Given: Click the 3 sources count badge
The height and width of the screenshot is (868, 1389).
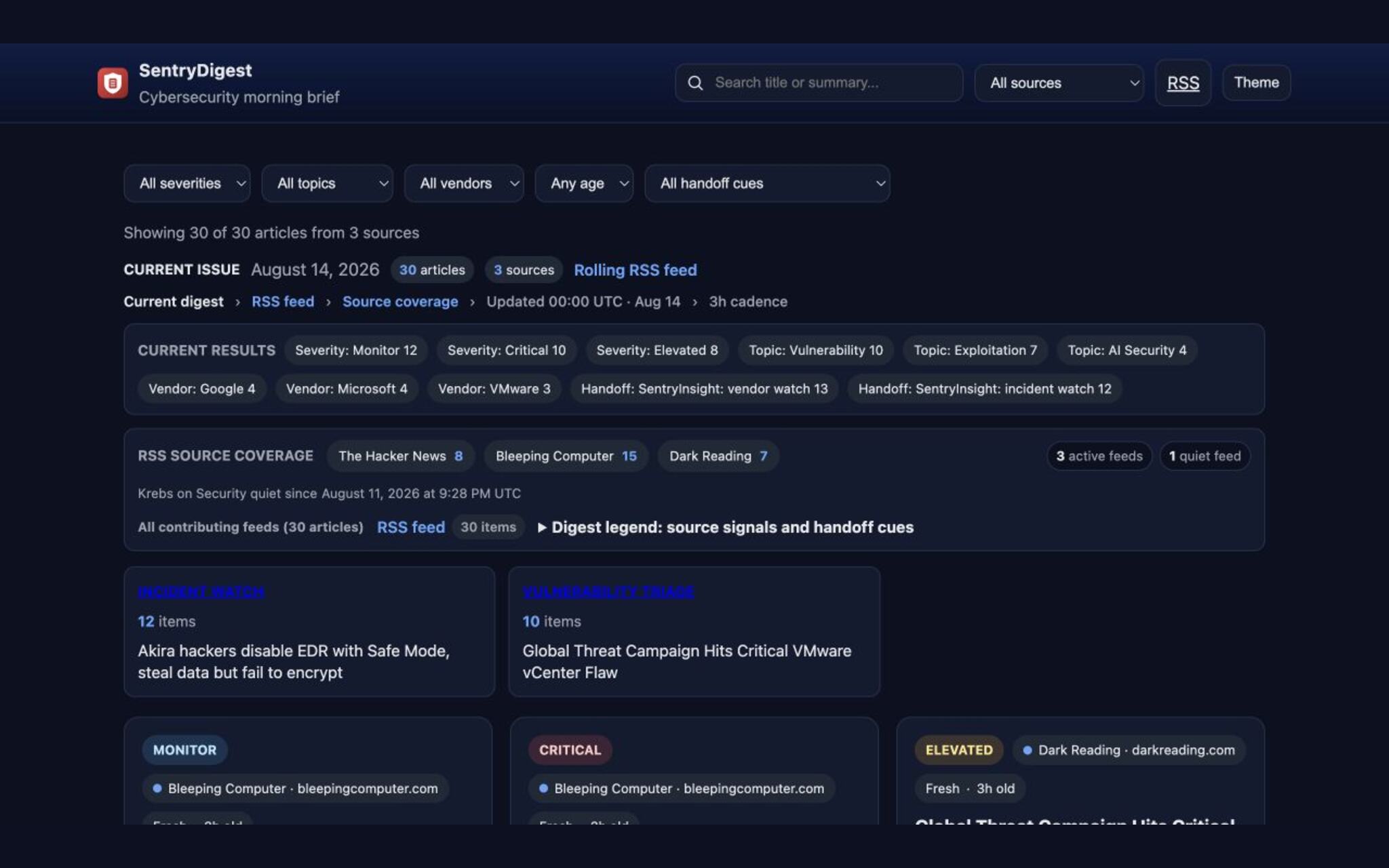Looking at the screenshot, I should tap(524, 270).
